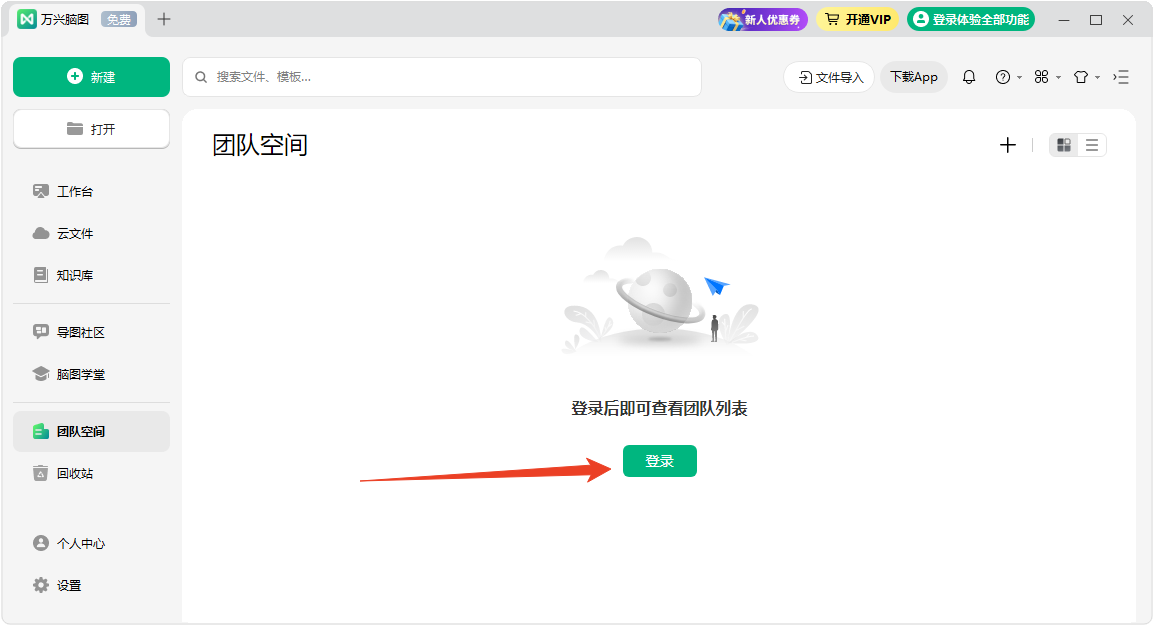Click the green 登录 button
This screenshot has height=626, width=1154.
click(x=659, y=461)
